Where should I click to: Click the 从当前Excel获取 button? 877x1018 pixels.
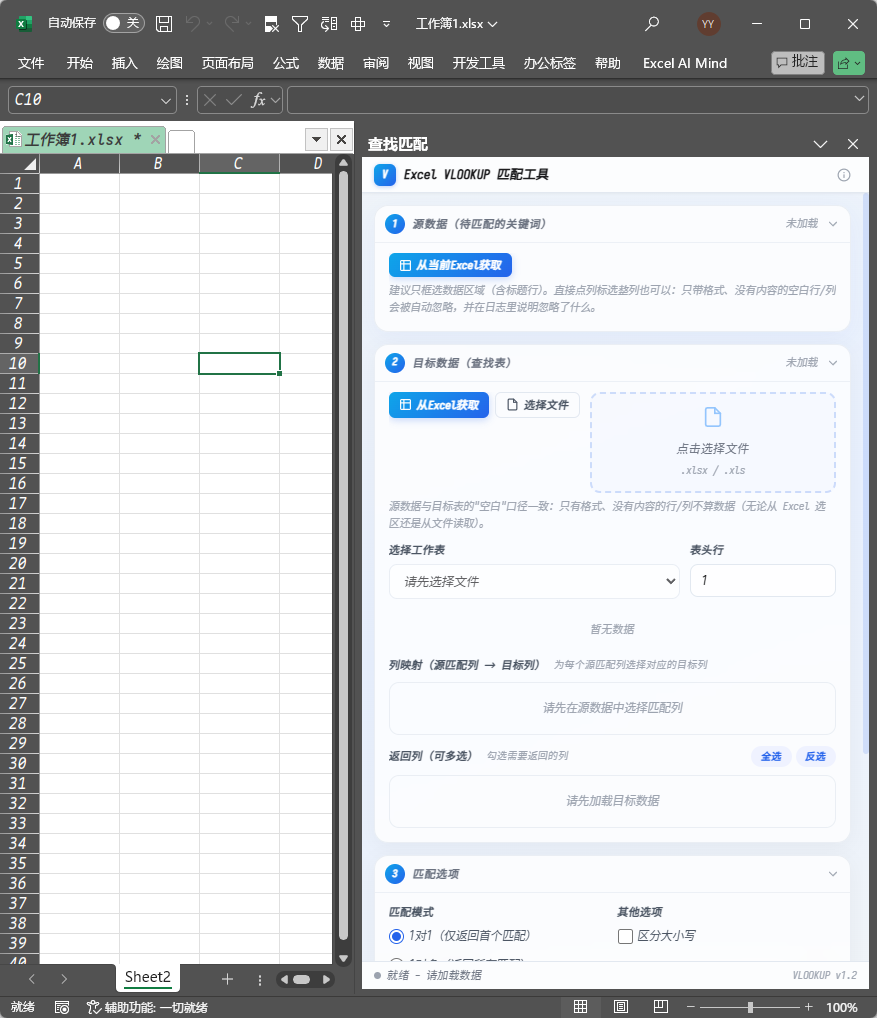(x=451, y=265)
